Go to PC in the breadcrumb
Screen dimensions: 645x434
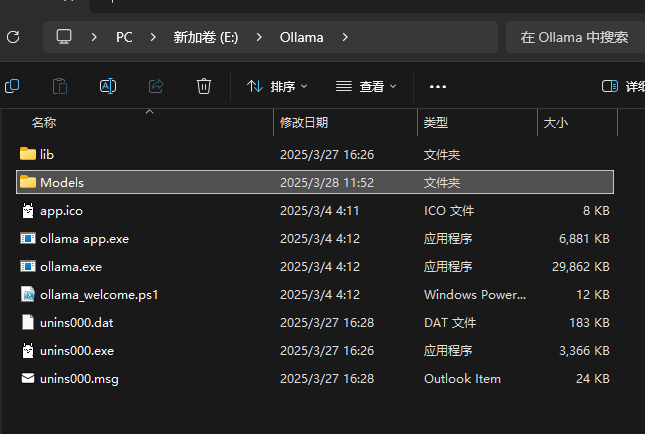click(x=124, y=37)
